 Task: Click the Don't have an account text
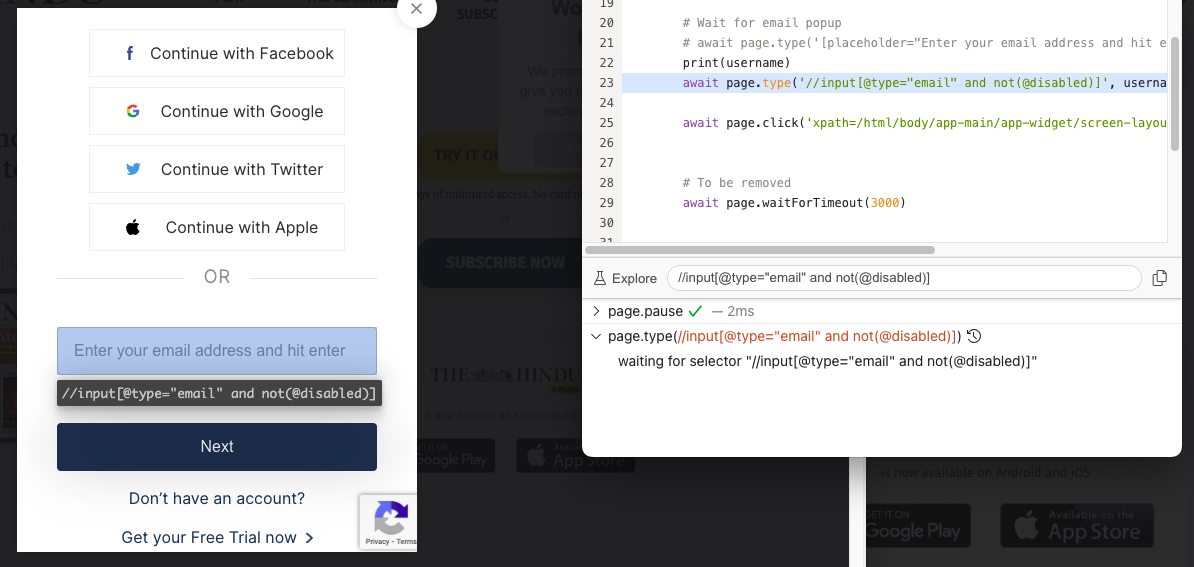tap(217, 499)
